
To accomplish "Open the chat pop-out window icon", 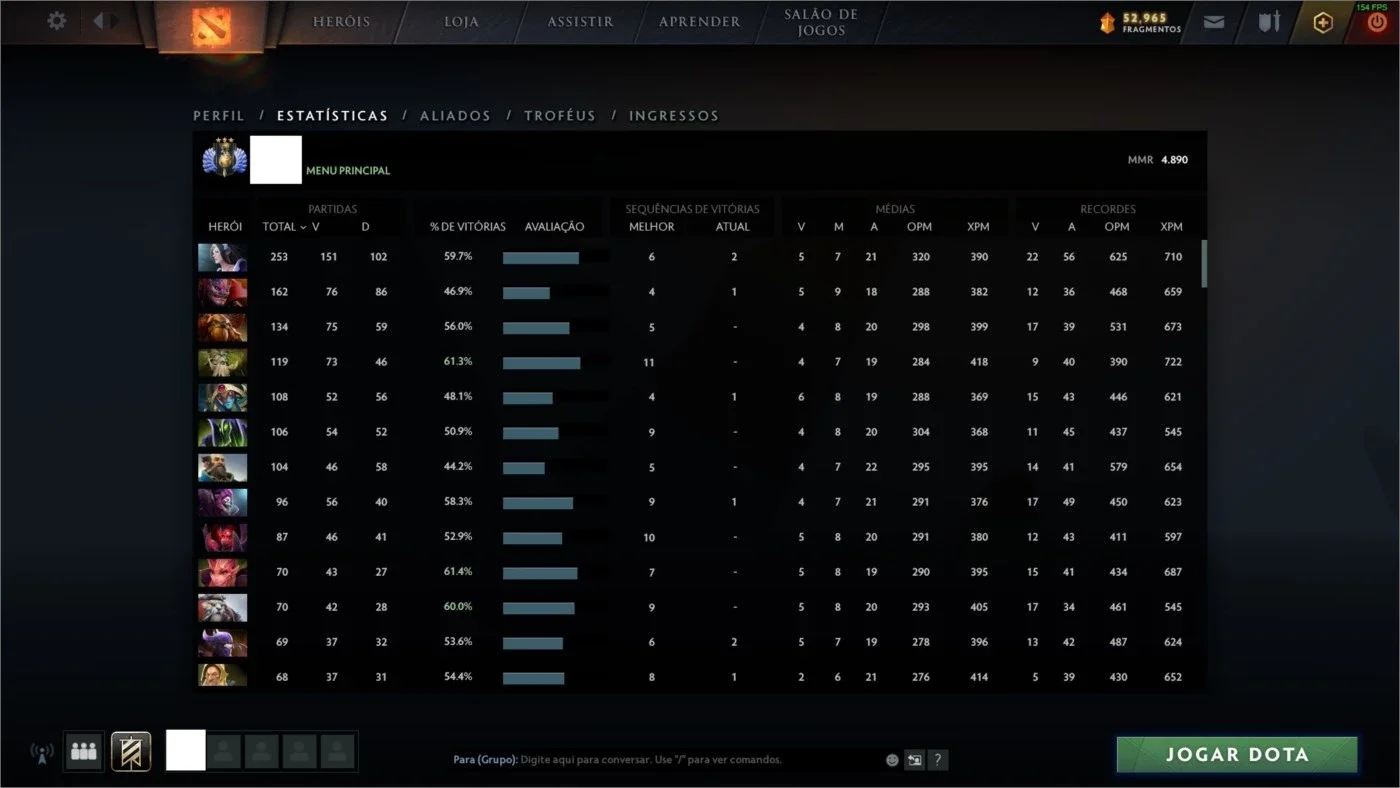I will point(914,760).
